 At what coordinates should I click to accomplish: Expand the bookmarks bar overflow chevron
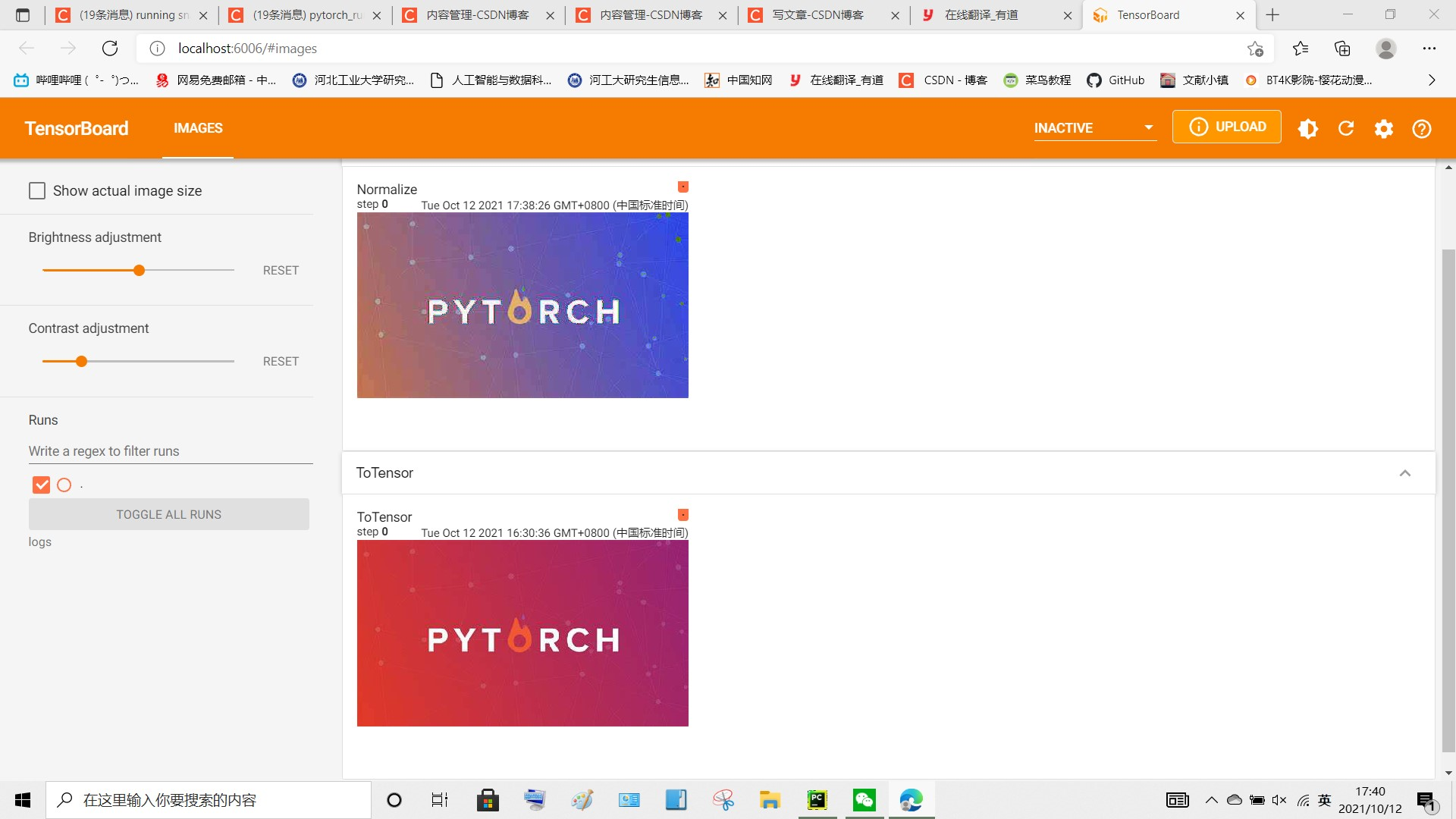(x=1431, y=80)
